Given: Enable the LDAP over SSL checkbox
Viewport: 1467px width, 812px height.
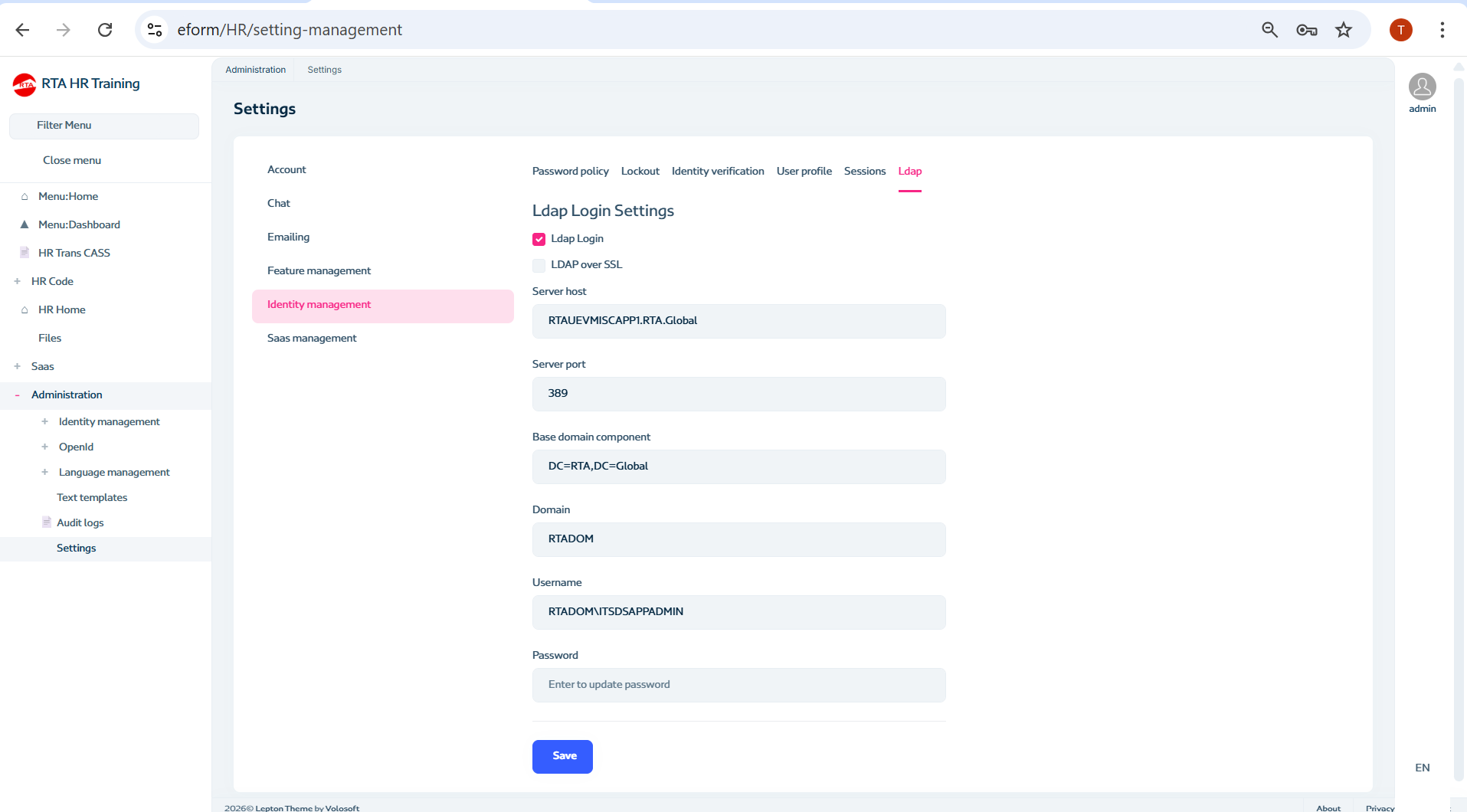Looking at the screenshot, I should [539, 265].
